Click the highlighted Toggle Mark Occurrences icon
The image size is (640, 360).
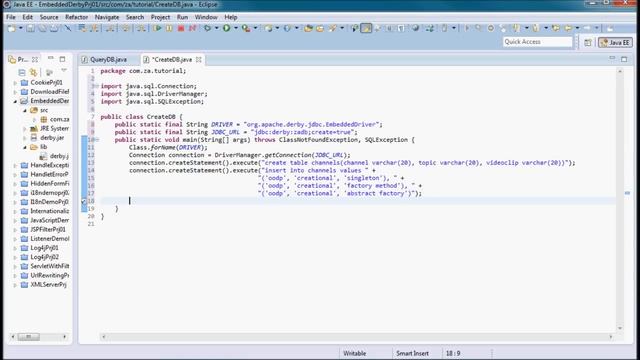coord(367,28)
